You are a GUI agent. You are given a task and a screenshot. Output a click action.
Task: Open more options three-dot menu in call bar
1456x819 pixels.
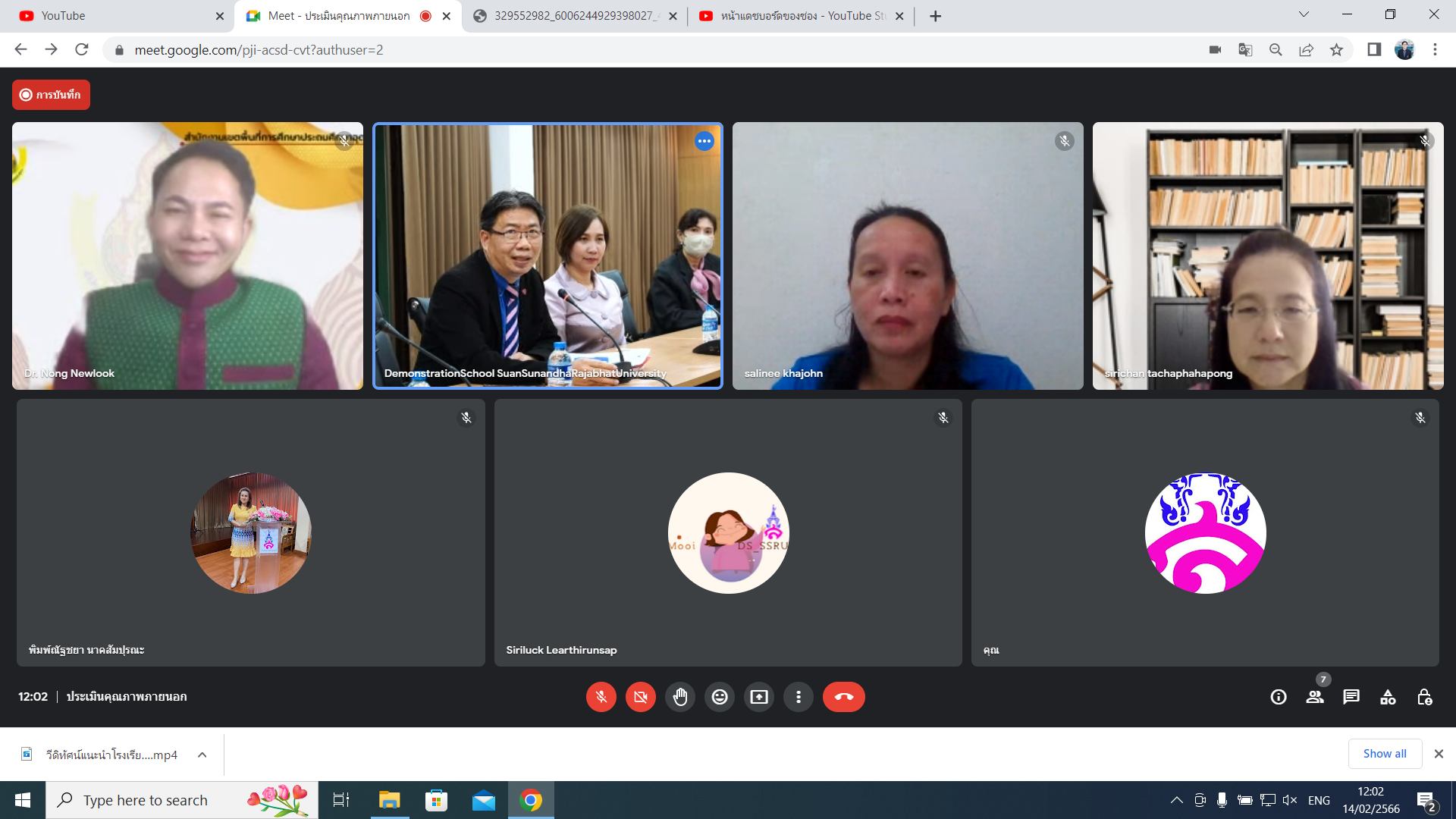799,697
